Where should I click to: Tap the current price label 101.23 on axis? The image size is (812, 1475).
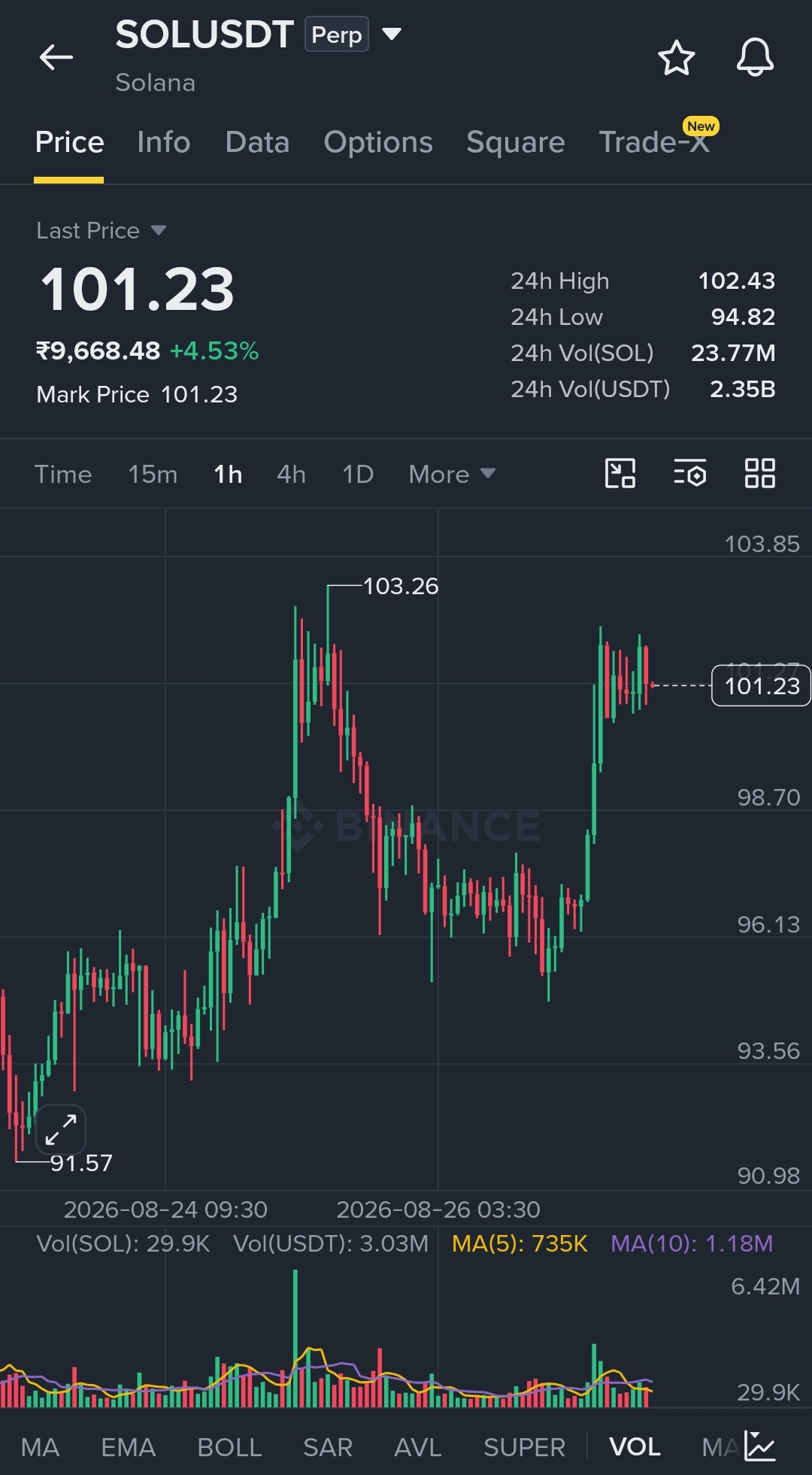click(x=761, y=686)
